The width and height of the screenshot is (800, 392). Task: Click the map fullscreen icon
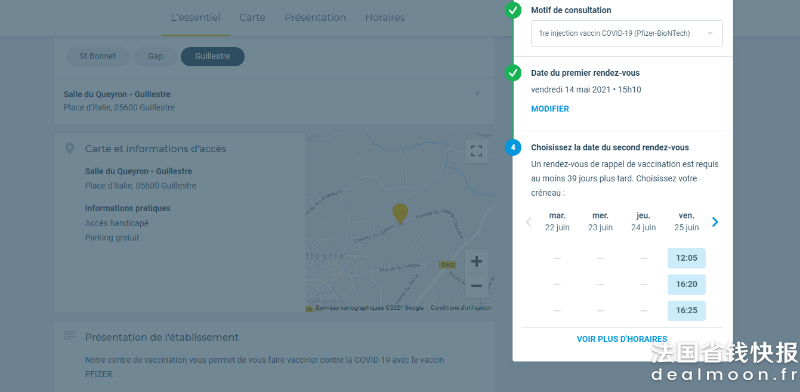pyautogui.click(x=476, y=151)
